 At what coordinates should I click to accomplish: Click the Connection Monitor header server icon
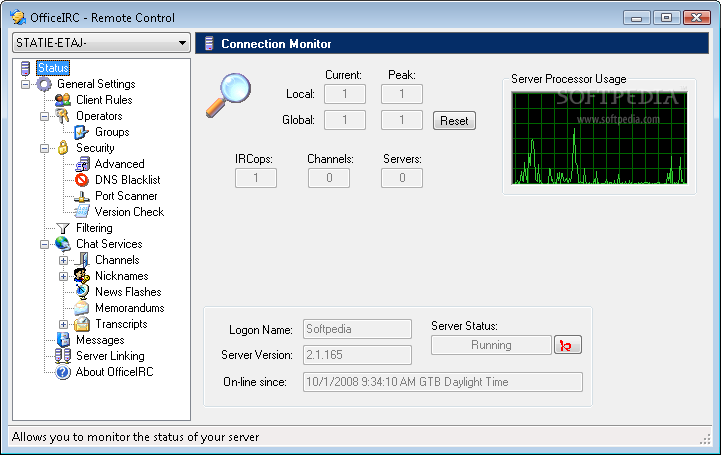[x=209, y=43]
